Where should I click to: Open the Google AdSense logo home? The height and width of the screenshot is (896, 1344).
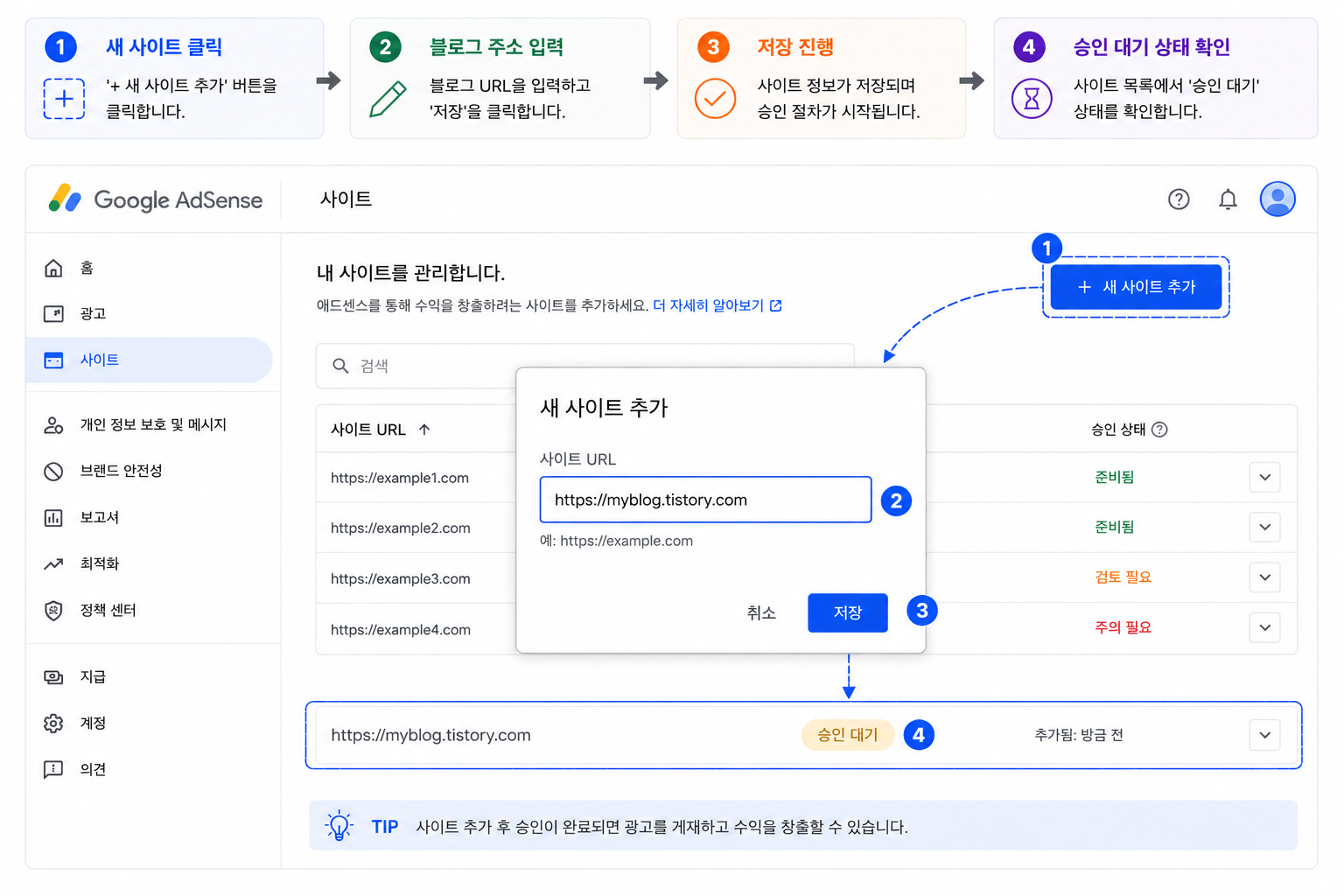pyautogui.click(x=156, y=199)
